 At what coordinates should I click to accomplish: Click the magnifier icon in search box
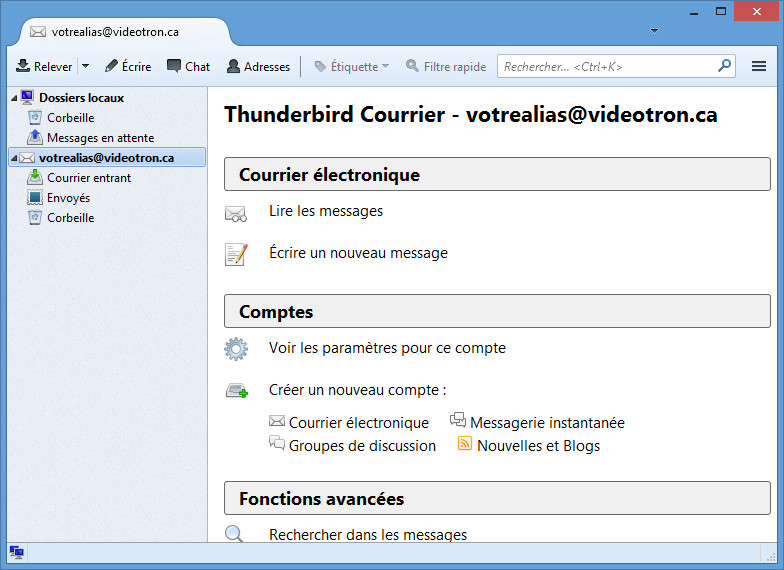[724, 66]
